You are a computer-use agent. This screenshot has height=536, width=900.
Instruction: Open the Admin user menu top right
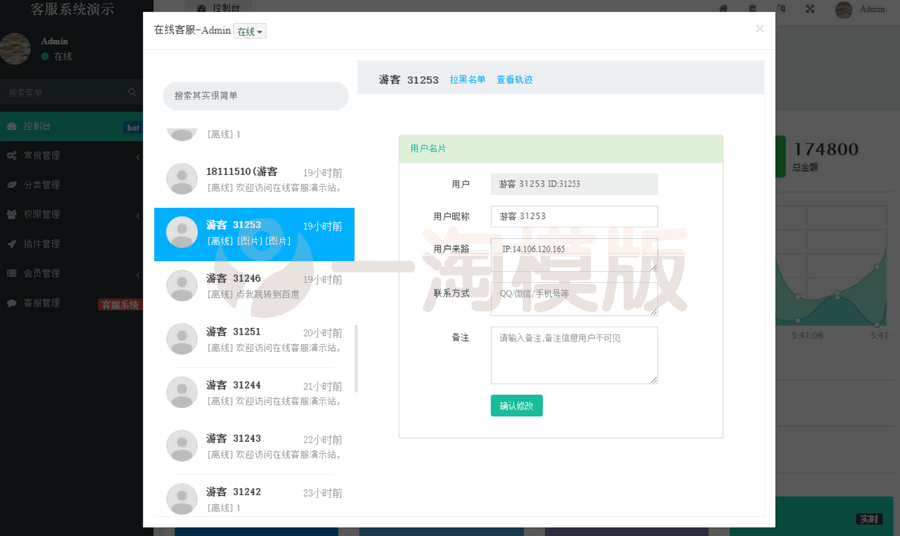coord(860,9)
